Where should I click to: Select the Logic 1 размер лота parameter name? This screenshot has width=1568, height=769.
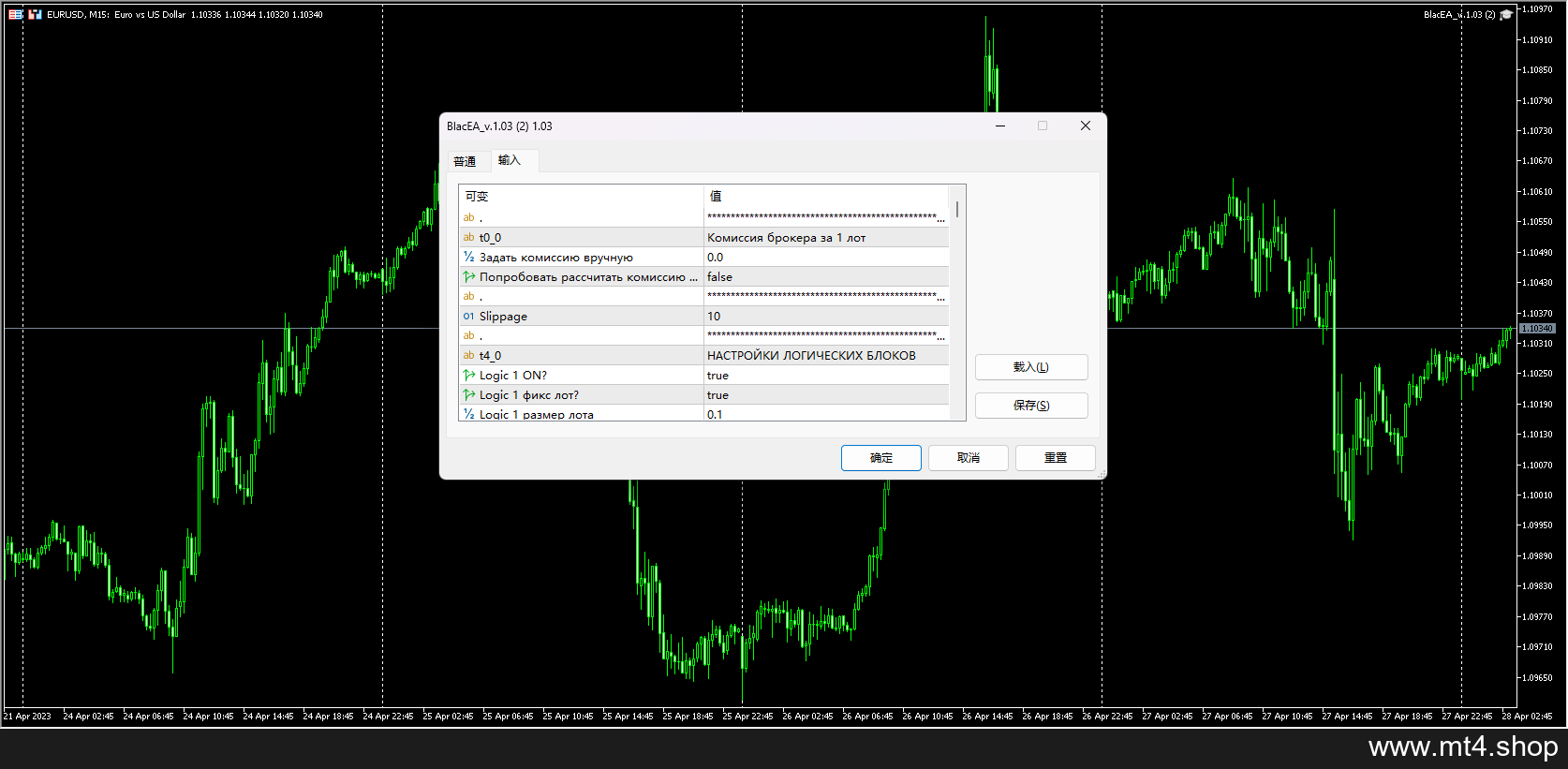click(537, 414)
